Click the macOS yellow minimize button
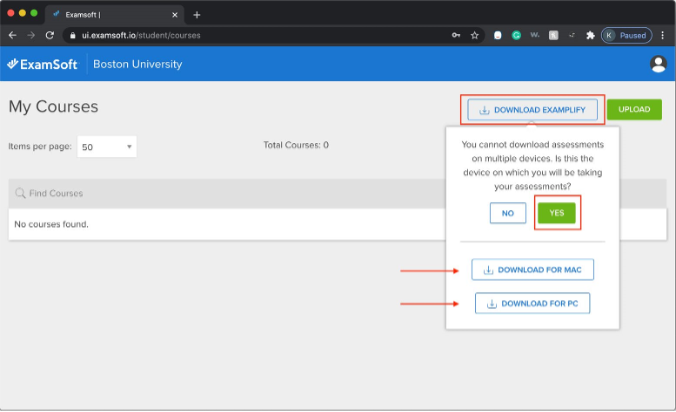 point(22,13)
